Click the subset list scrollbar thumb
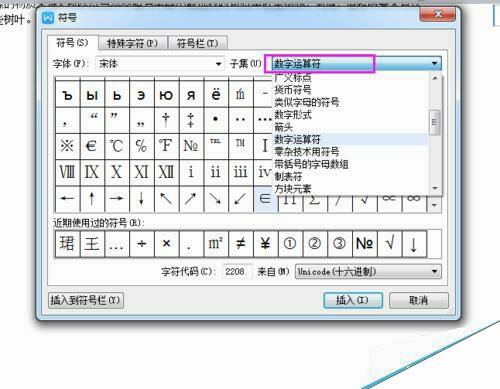This screenshot has height=389, width=500. 434,122
